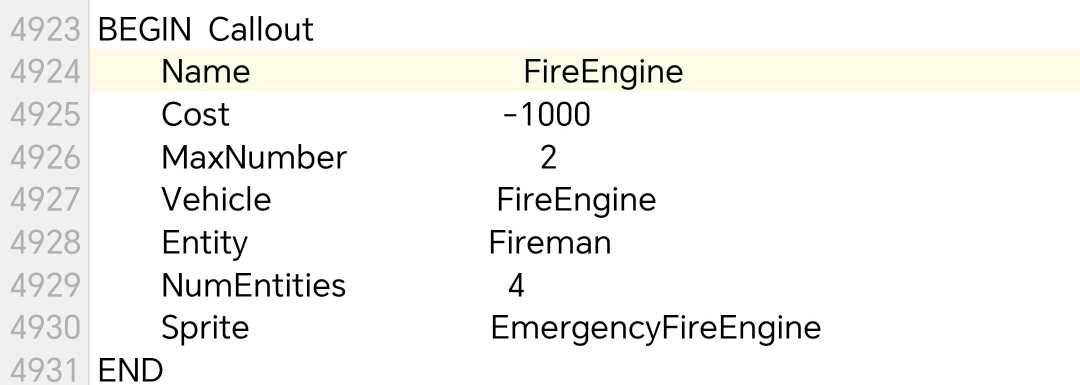This screenshot has height=385, width=1080.
Task: Click line number 4923 in gutter
Action: (45, 30)
